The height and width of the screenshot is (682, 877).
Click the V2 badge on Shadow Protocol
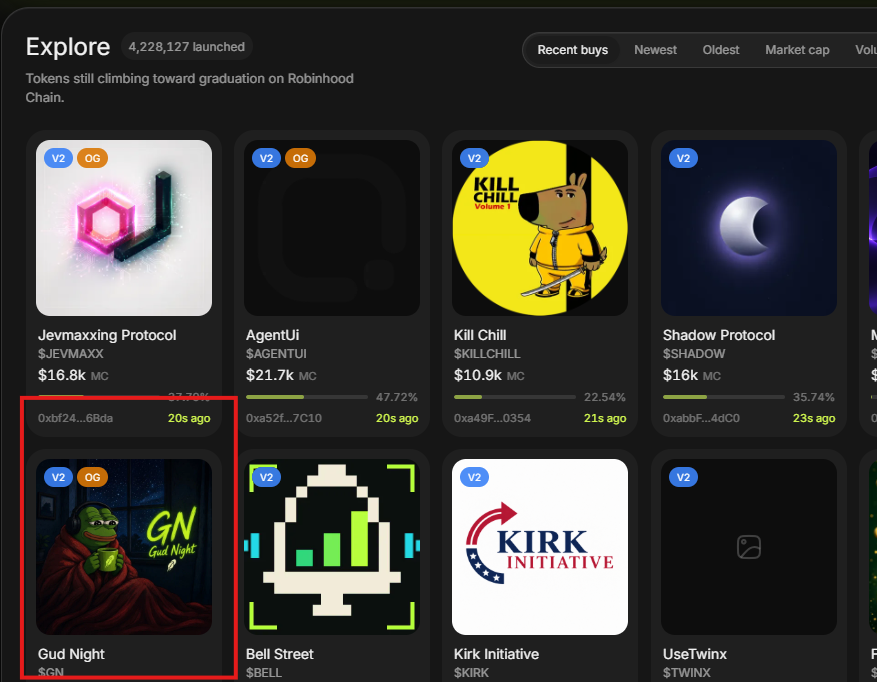pos(683,158)
